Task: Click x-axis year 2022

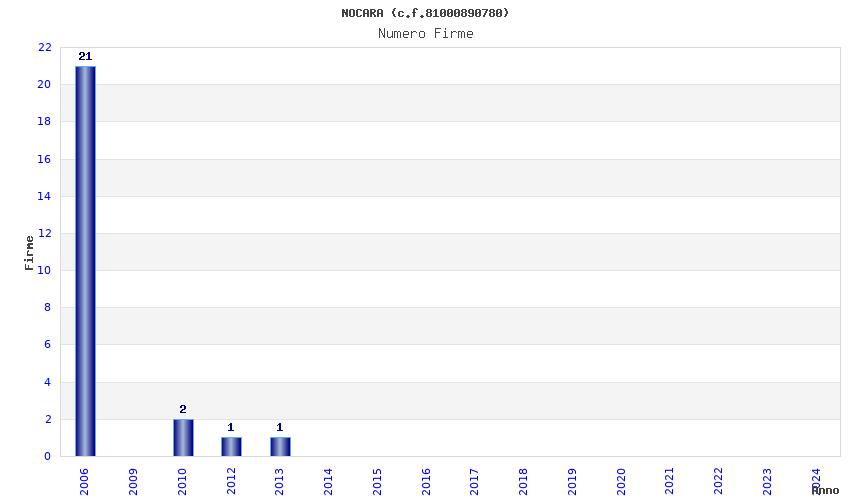Action: (718, 482)
